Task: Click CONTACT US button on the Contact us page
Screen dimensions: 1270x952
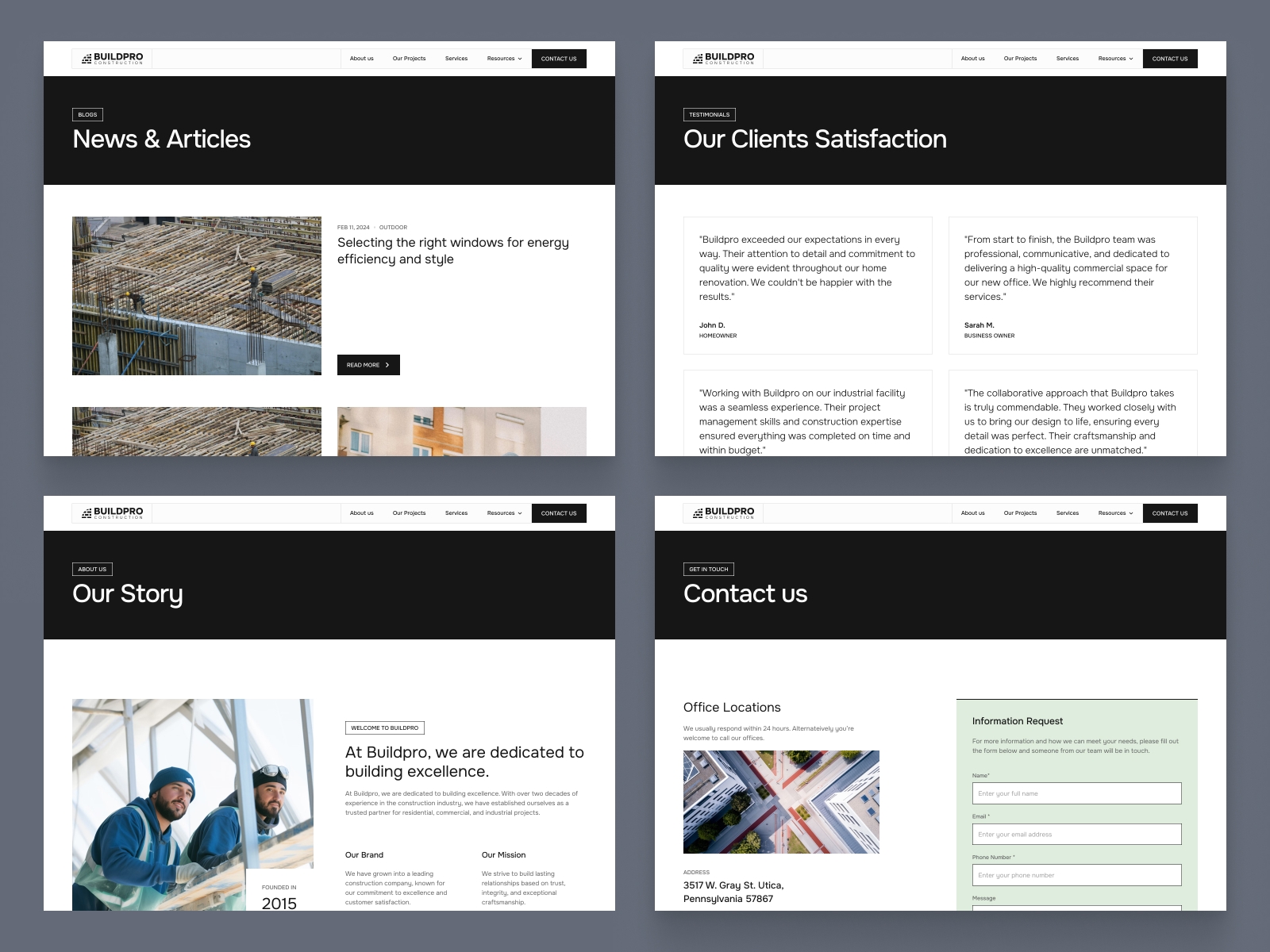Action: point(1170,513)
